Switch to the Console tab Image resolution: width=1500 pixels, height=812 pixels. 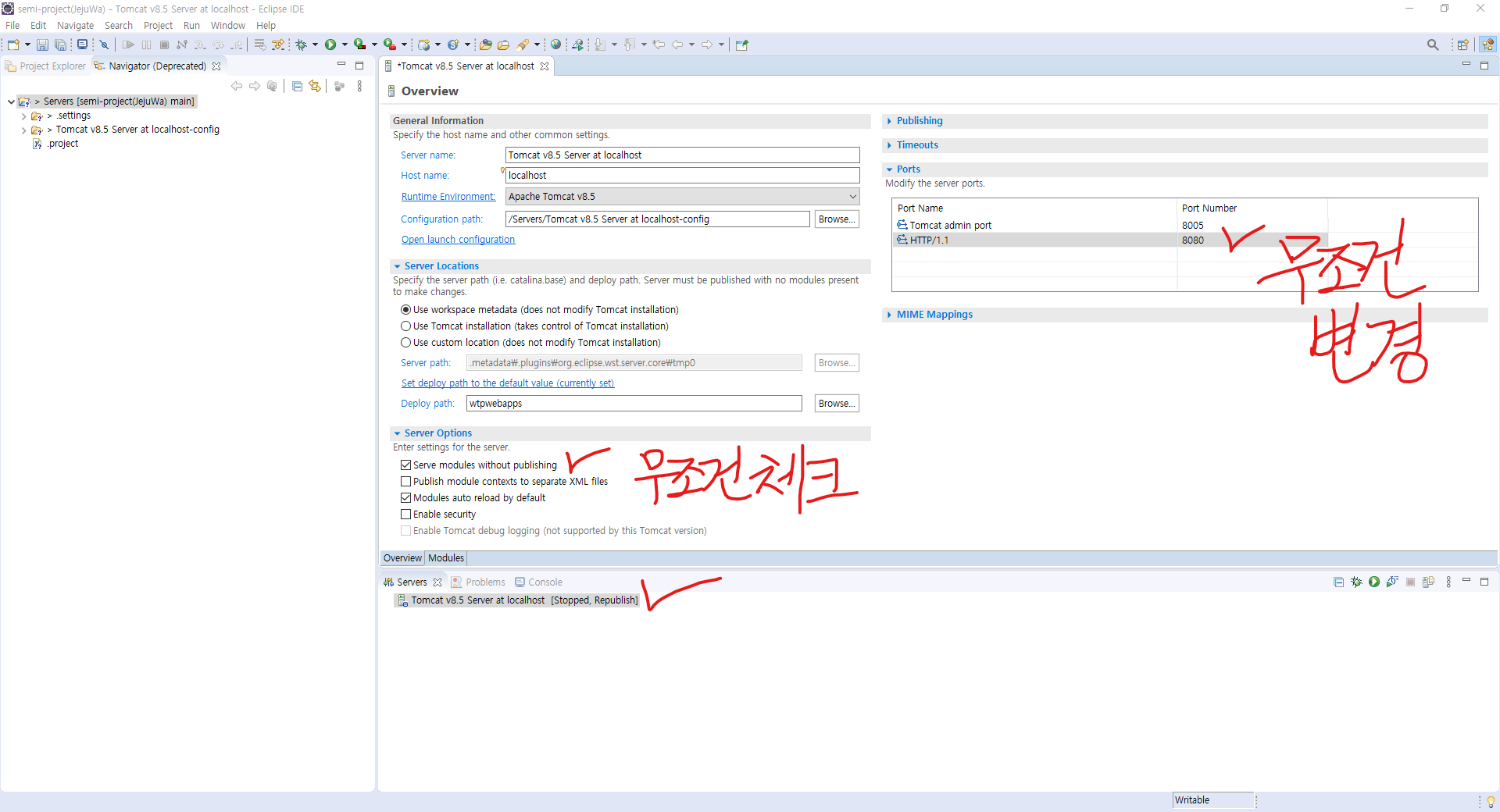coord(538,582)
